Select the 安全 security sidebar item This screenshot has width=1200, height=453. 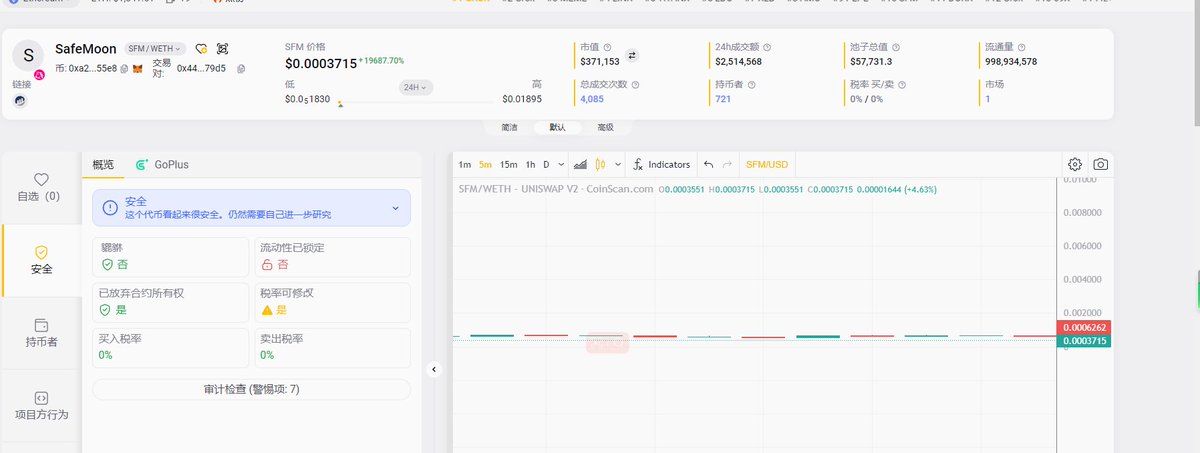pyautogui.click(x=42, y=260)
